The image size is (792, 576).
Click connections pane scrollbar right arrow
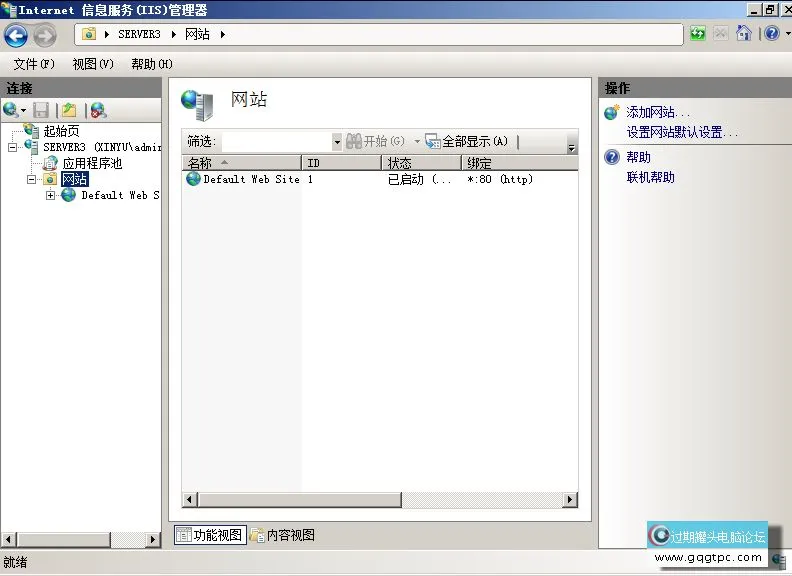click(x=153, y=540)
